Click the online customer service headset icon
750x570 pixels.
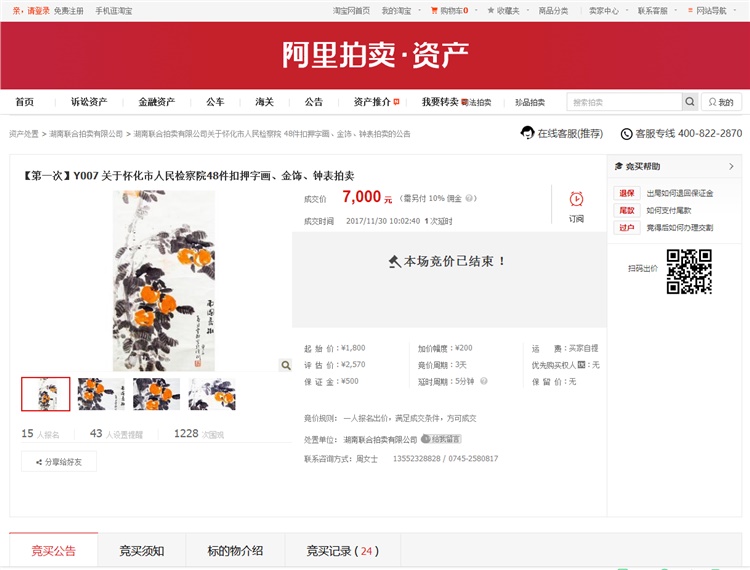pos(527,133)
